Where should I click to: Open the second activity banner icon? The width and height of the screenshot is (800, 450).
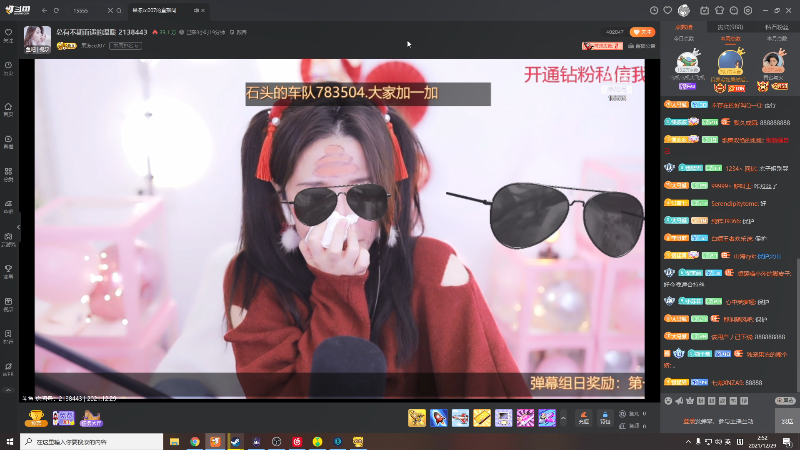(63, 418)
